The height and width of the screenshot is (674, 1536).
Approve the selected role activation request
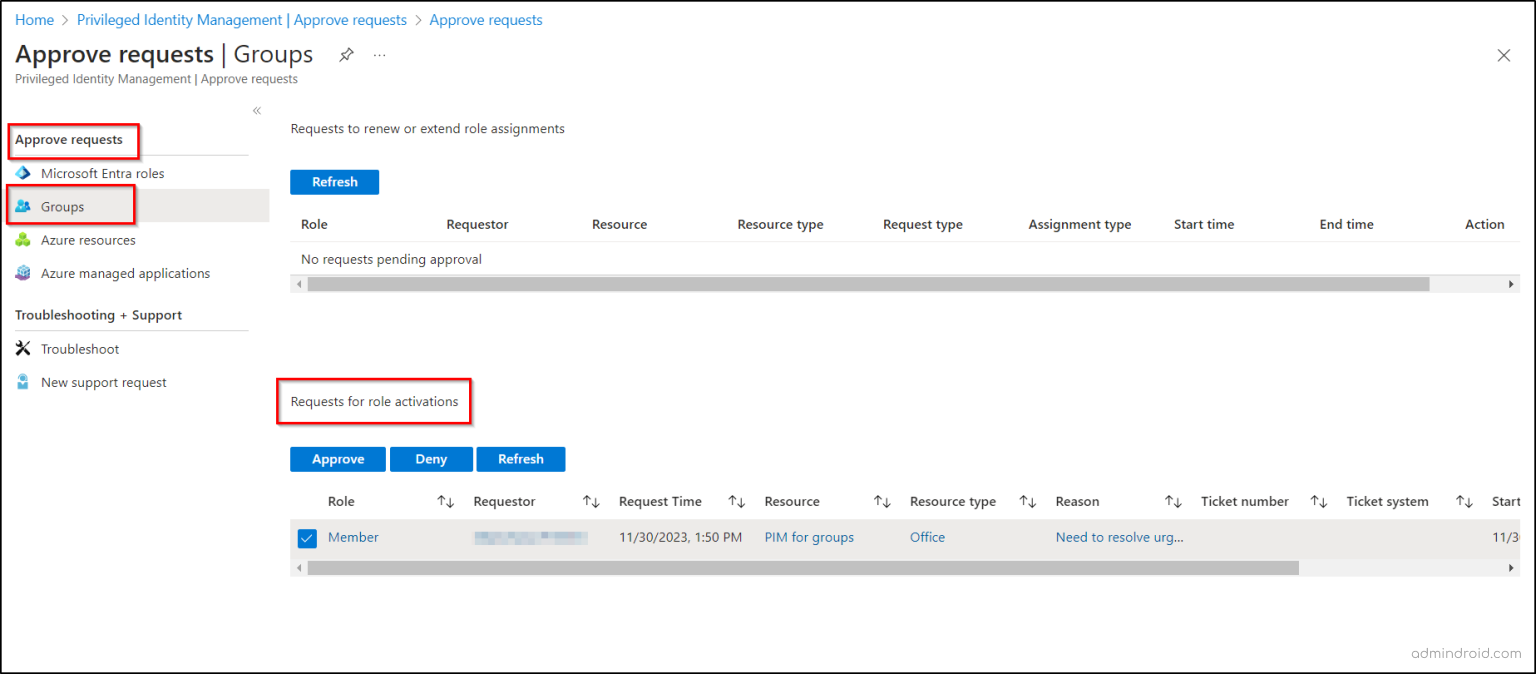point(338,459)
